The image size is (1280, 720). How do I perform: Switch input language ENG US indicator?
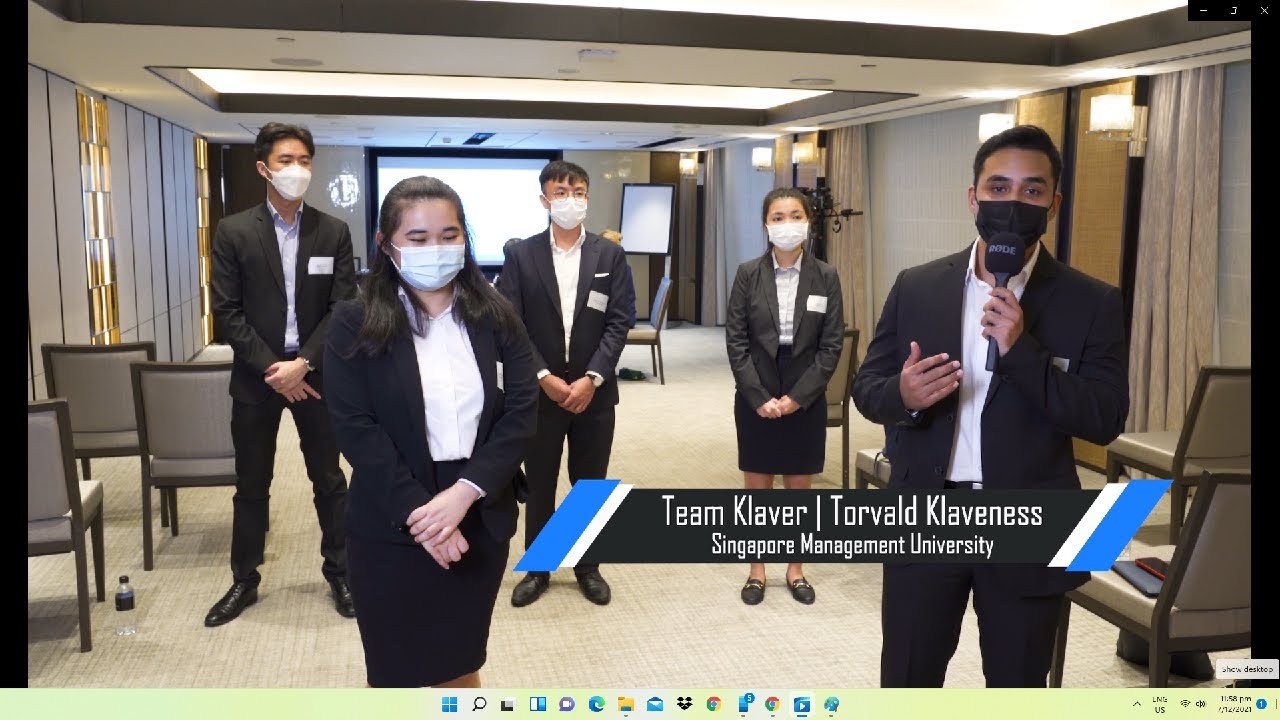(1160, 704)
